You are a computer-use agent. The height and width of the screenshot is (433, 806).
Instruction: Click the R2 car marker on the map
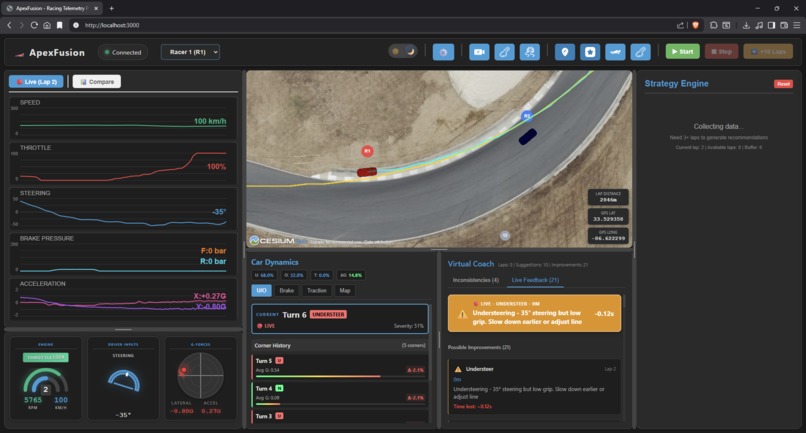tap(526, 116)
